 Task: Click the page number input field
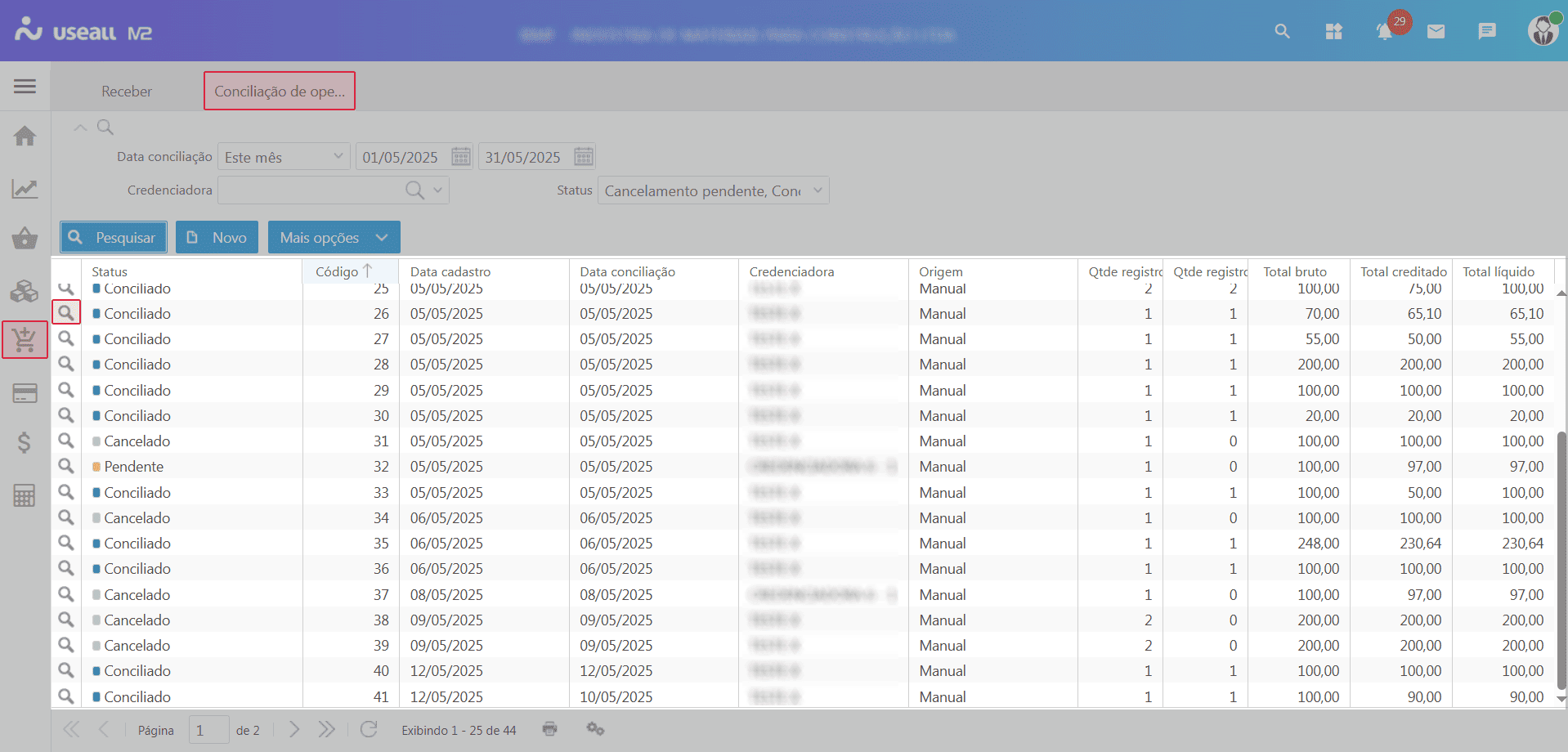(208, 730)
